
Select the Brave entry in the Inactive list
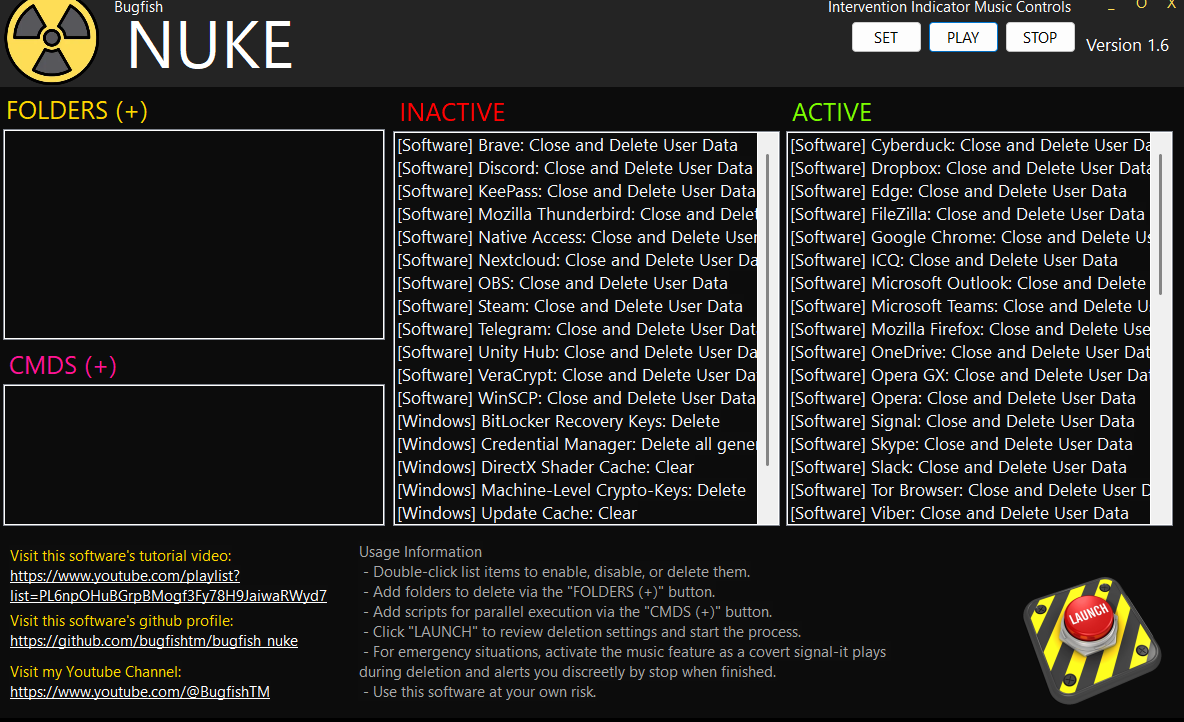tap(576, 145)
